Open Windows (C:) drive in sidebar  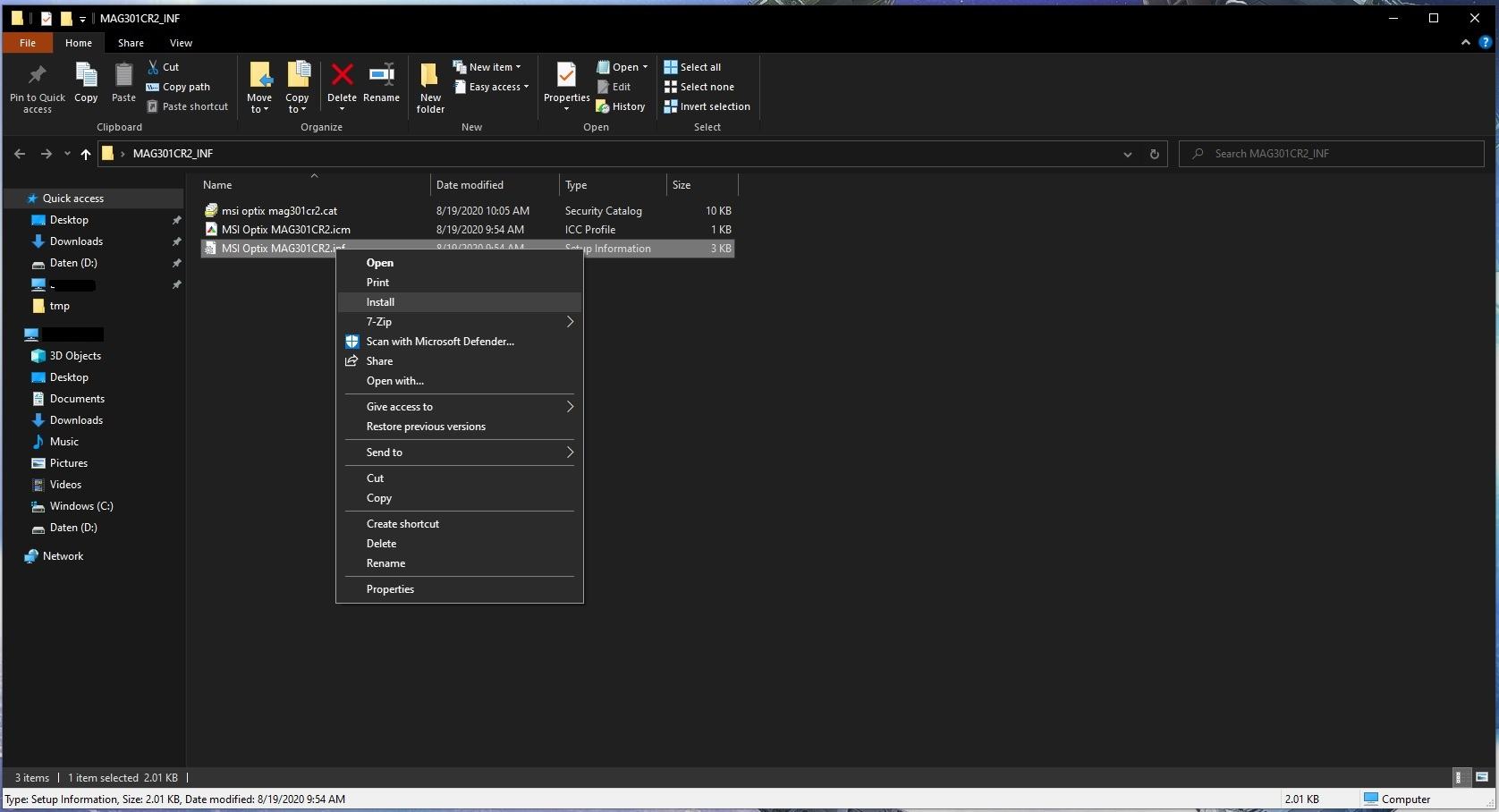(81, 506)
